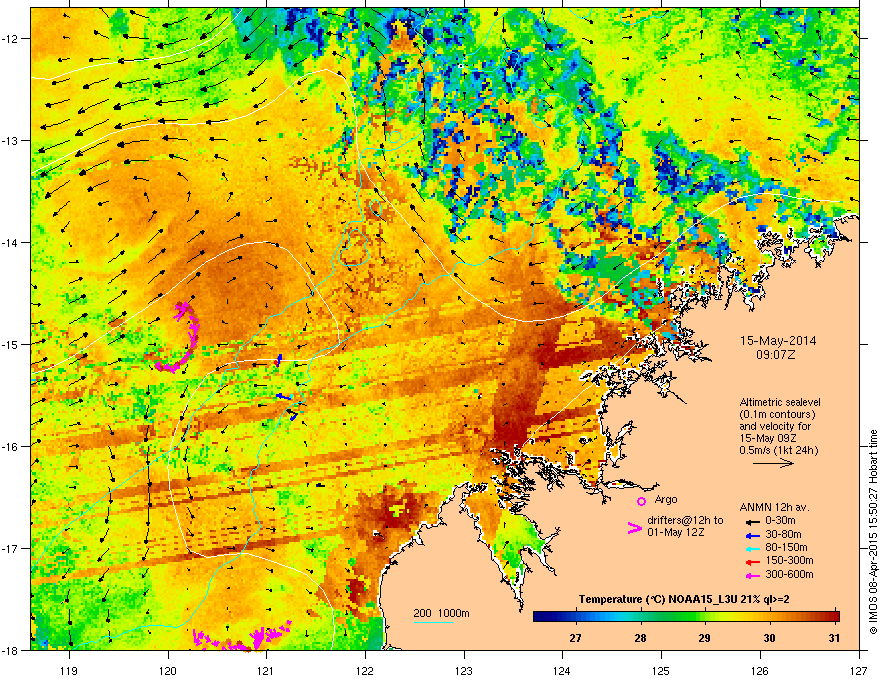Click the '300-600m' depth label

[x=790, y=575]
